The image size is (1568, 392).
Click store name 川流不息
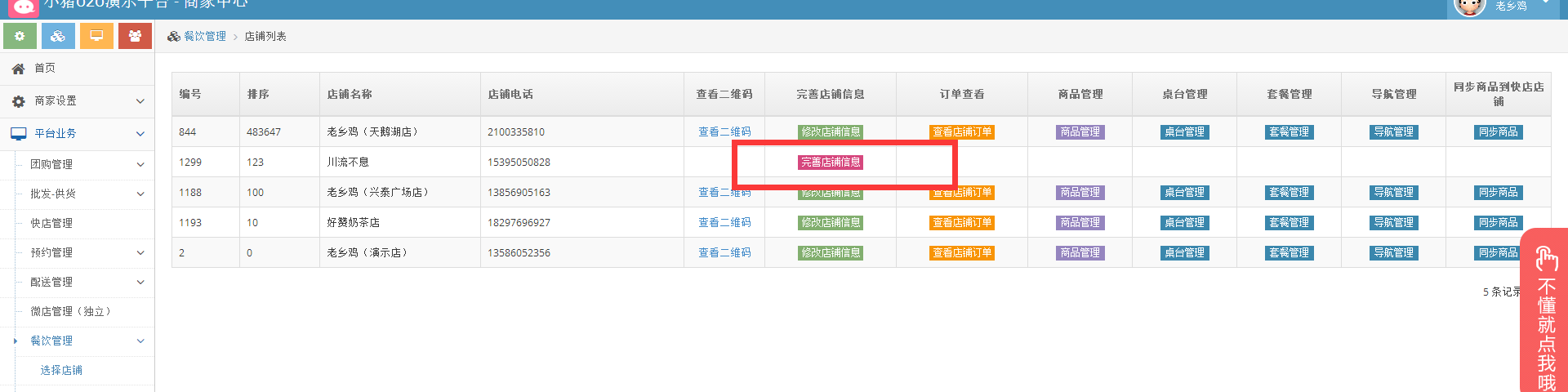tap(348, 163)
